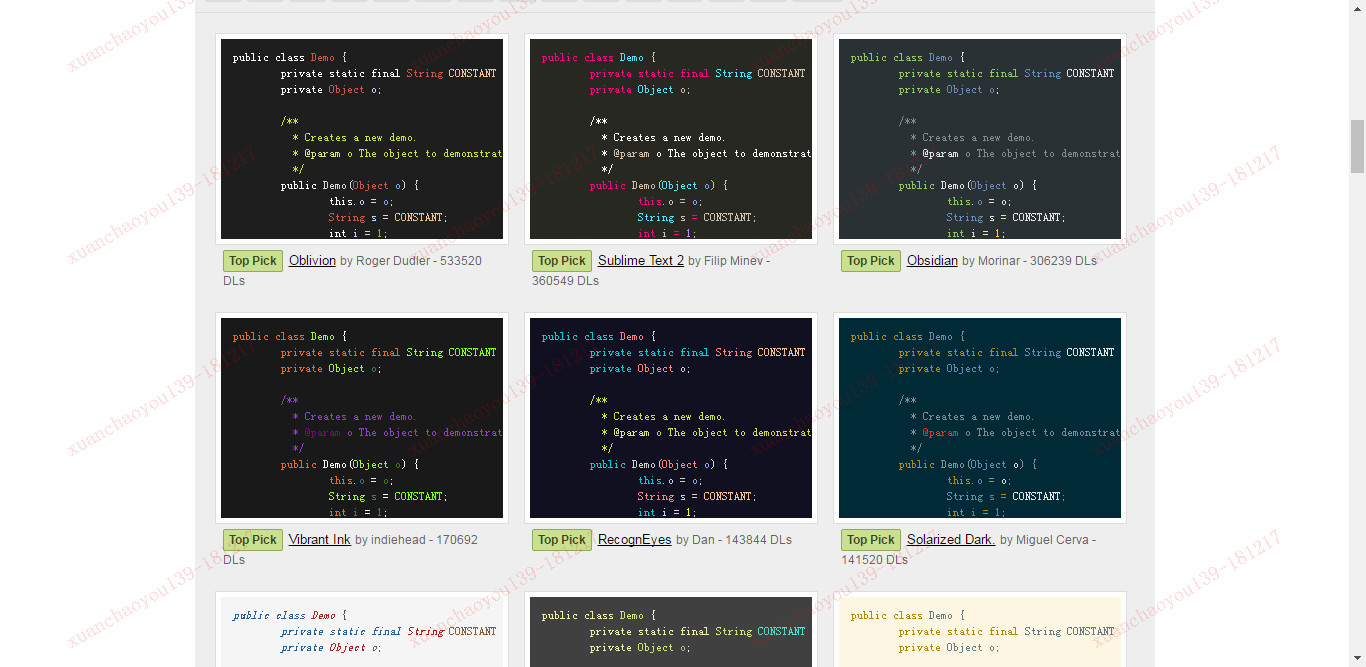Click the Solarized Dark code preview thumbnail
Screen dimensions: 1366x667
980,418
